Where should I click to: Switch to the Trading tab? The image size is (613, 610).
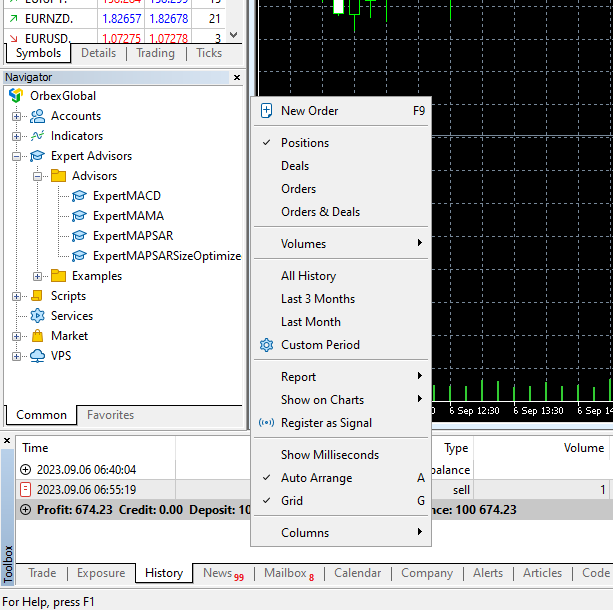coord(155,53)
